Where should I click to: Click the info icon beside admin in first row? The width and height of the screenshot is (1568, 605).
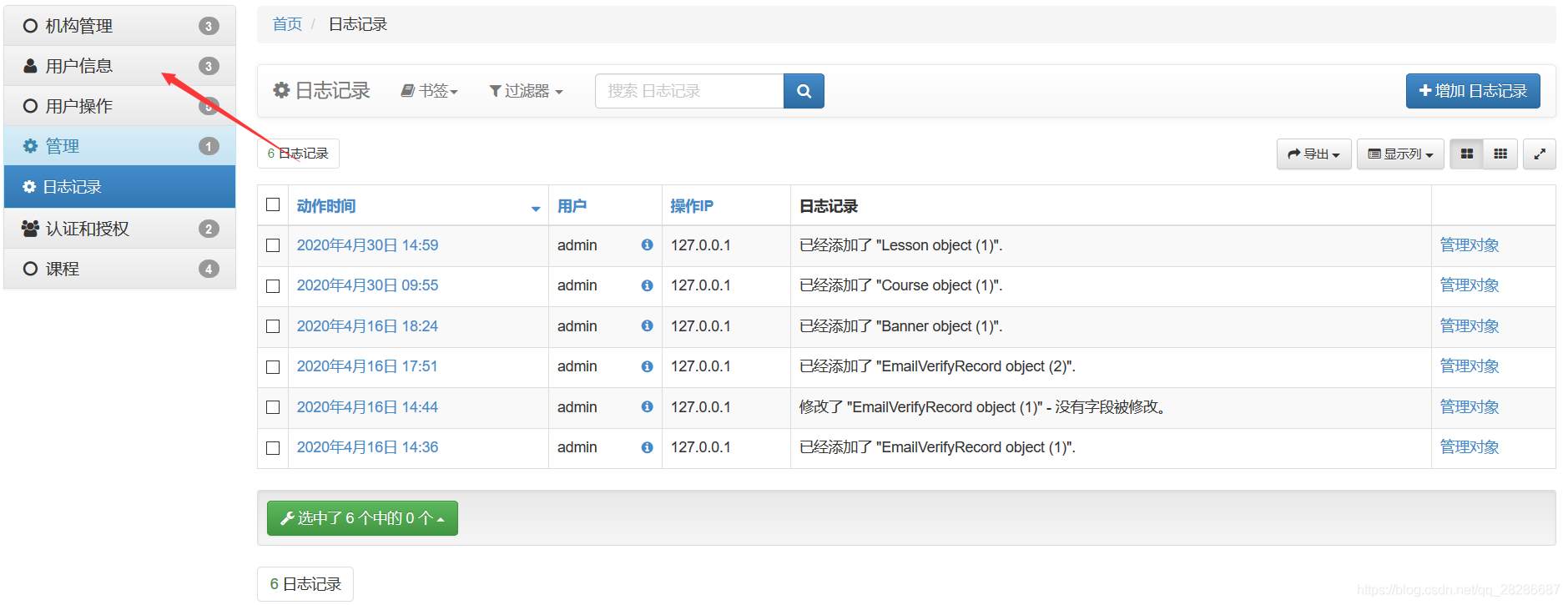coord(647,245)
